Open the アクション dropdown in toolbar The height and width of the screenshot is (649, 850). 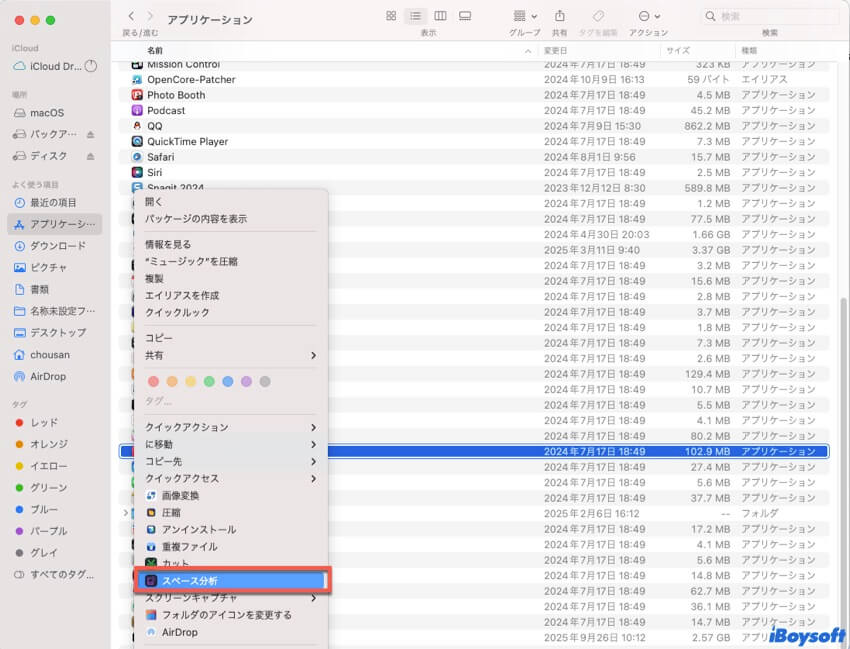(x=649, y=17)
